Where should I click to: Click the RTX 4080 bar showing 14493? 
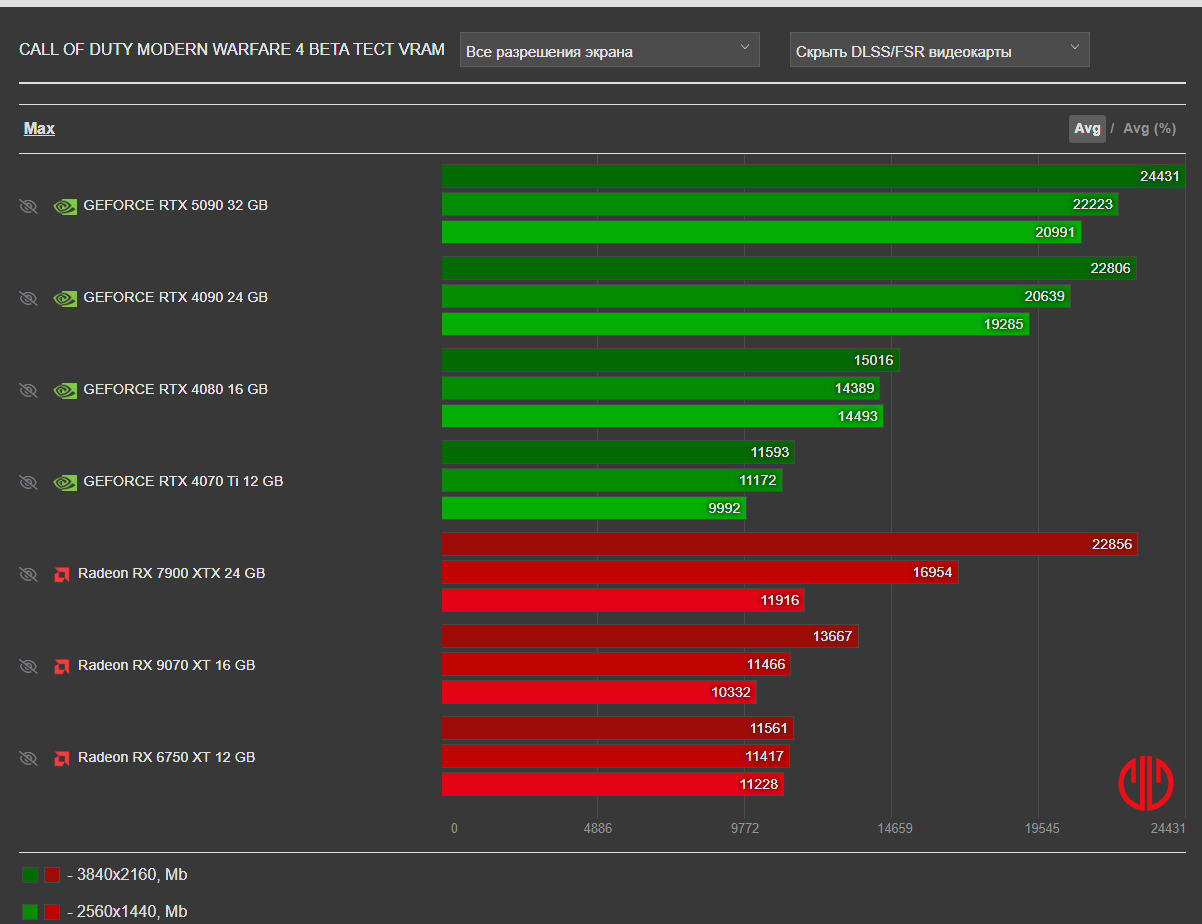point(662,416)
